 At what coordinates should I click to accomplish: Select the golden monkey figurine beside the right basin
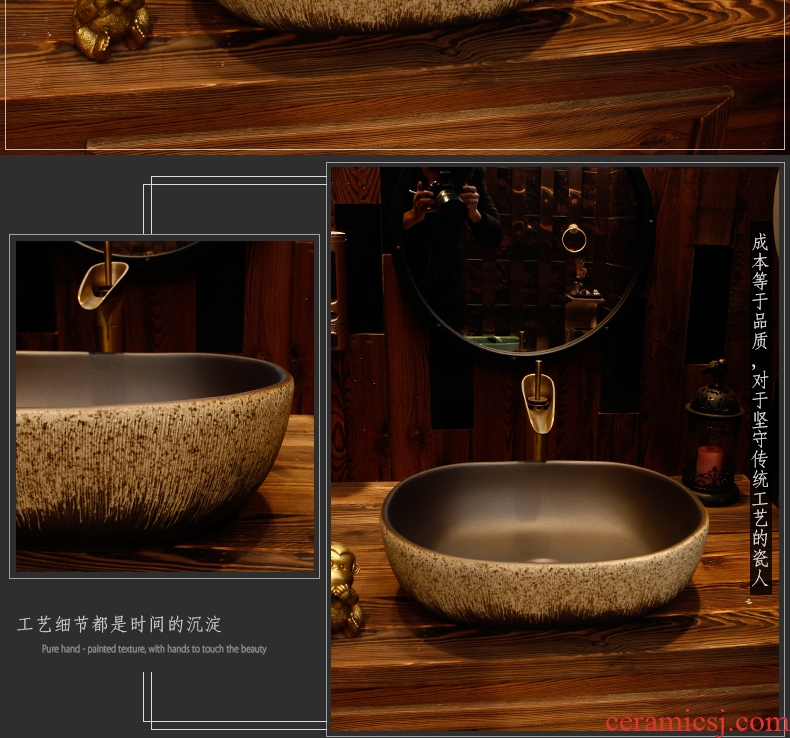tap(345, 587)
